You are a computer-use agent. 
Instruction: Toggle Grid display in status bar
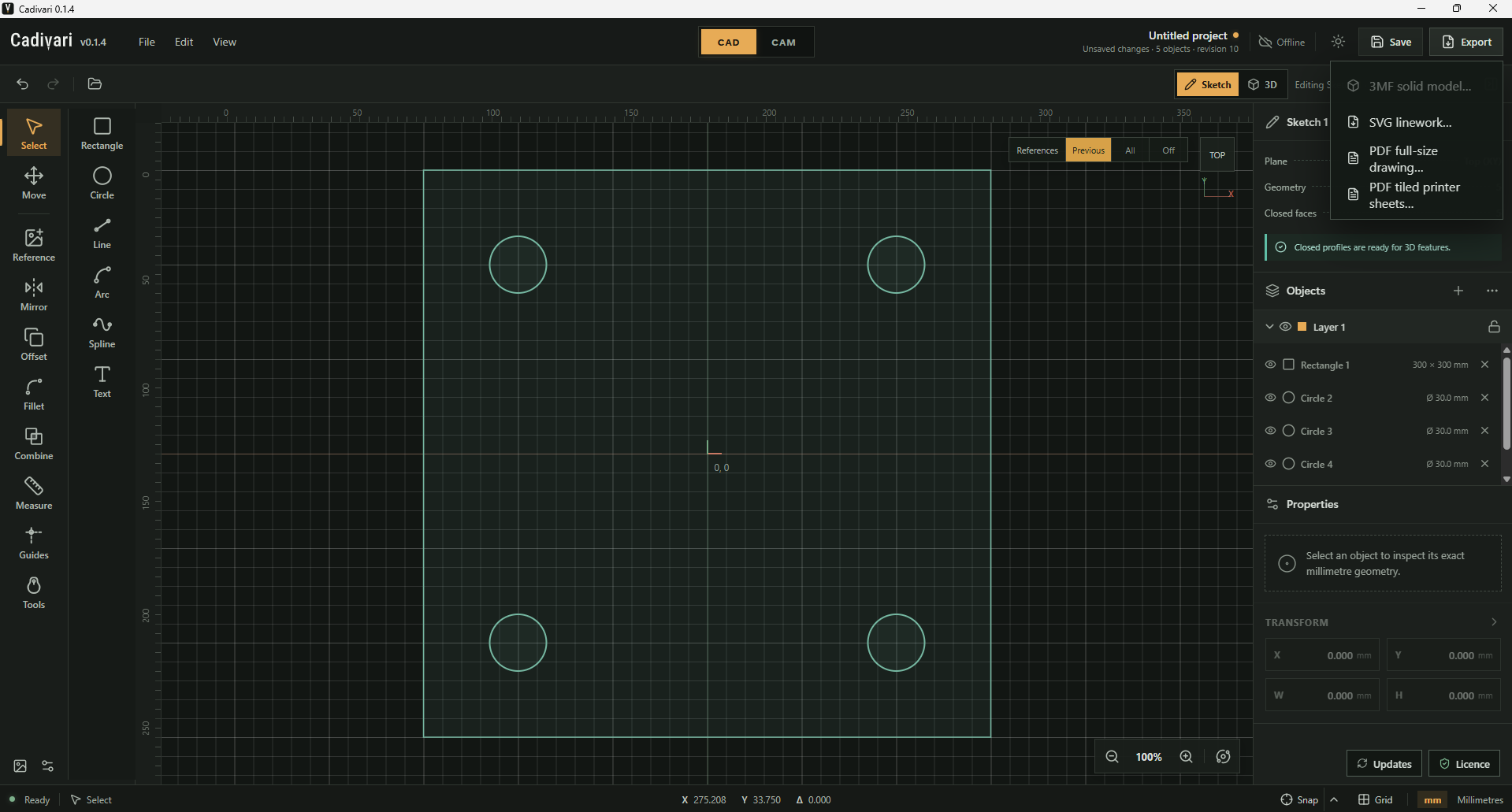1376,799
